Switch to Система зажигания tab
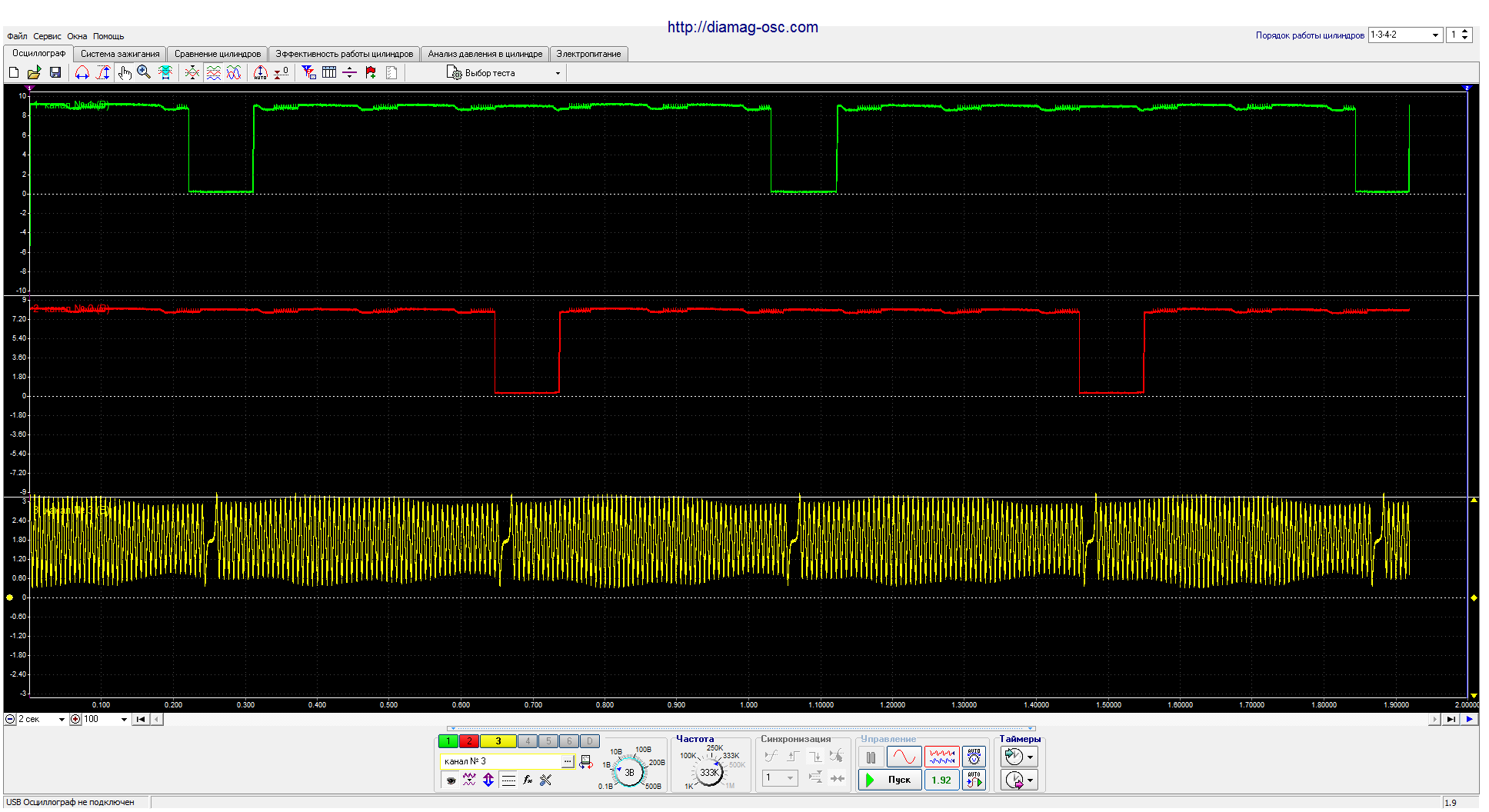Screen dimensions: 1489x812 tap(120, 54)
